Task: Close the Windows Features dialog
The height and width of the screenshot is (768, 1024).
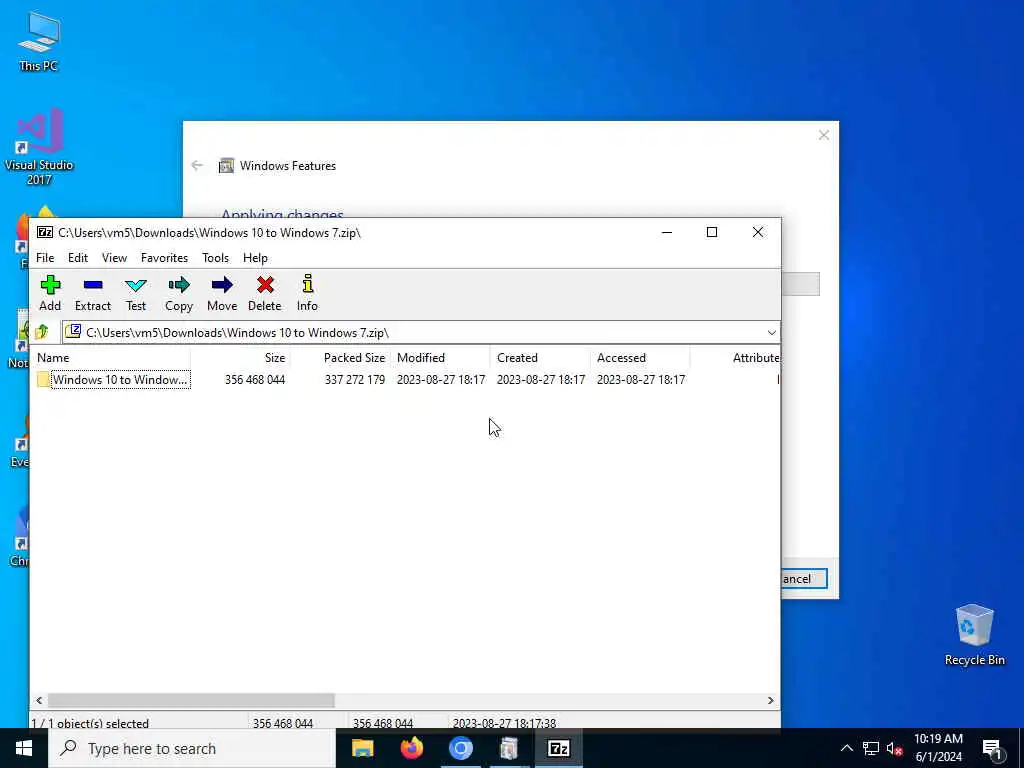Action: 824,135
